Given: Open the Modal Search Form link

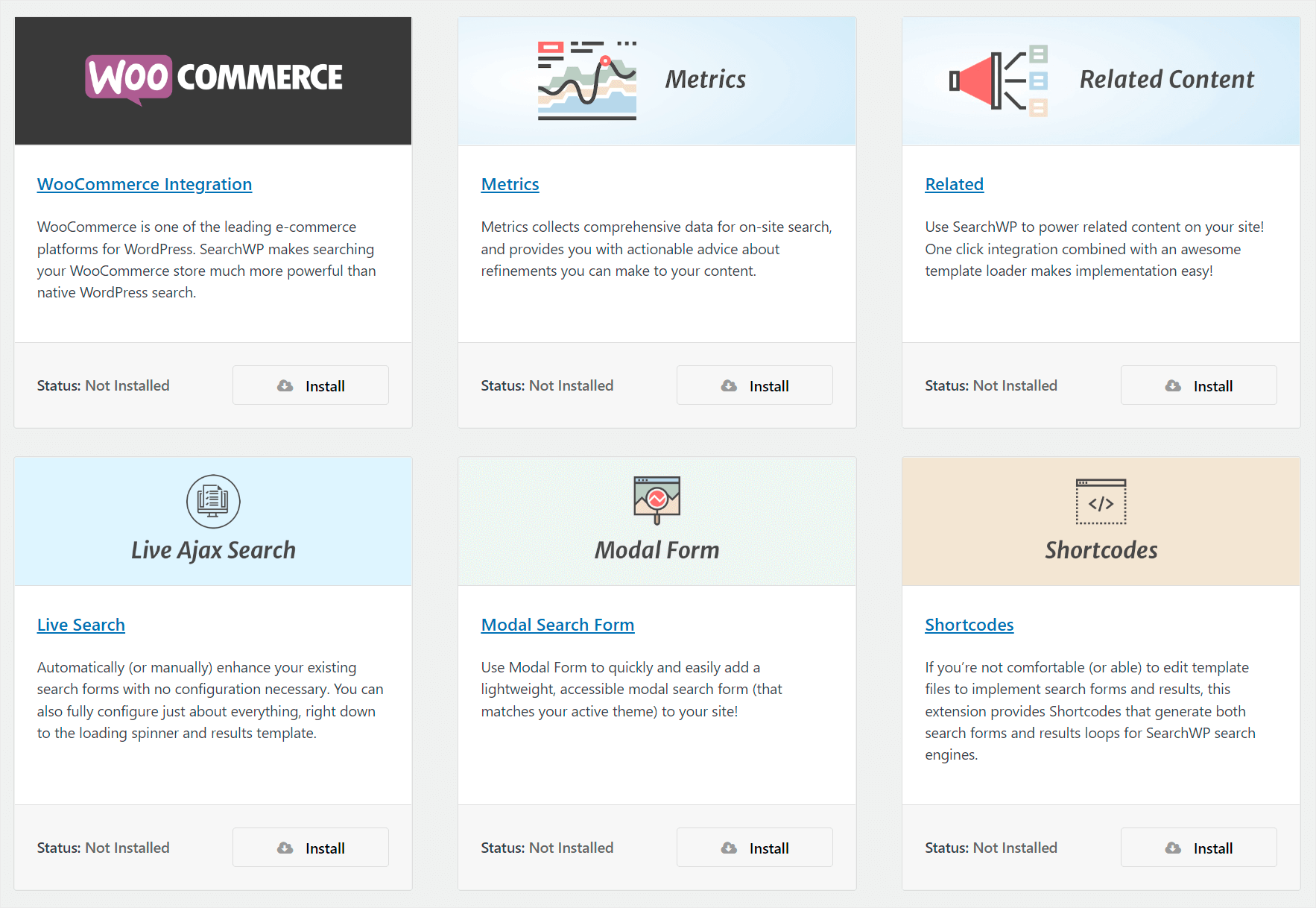Looking at the screenshot, I should click(557, 625).
